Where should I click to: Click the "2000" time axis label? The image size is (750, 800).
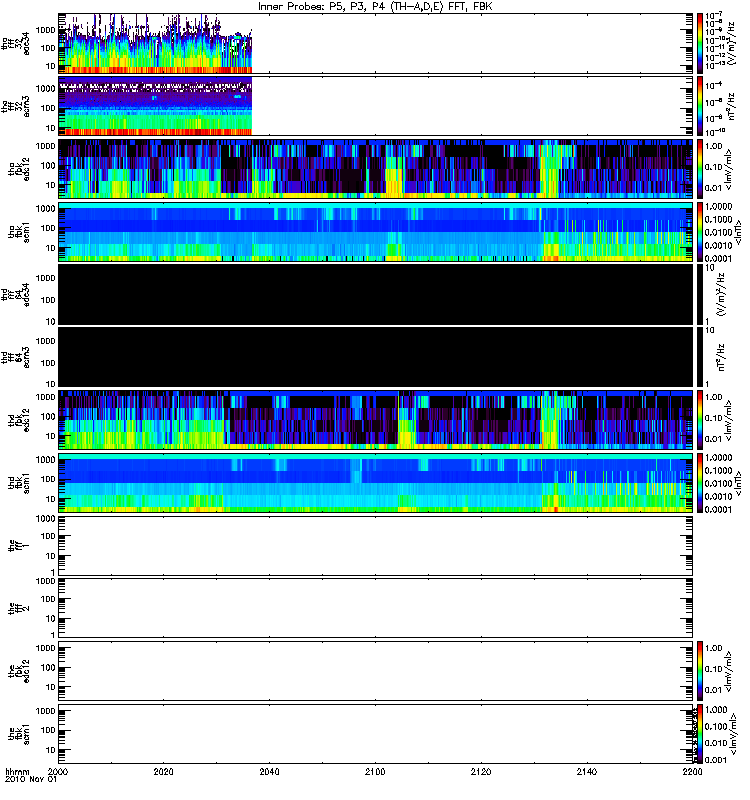59,771
